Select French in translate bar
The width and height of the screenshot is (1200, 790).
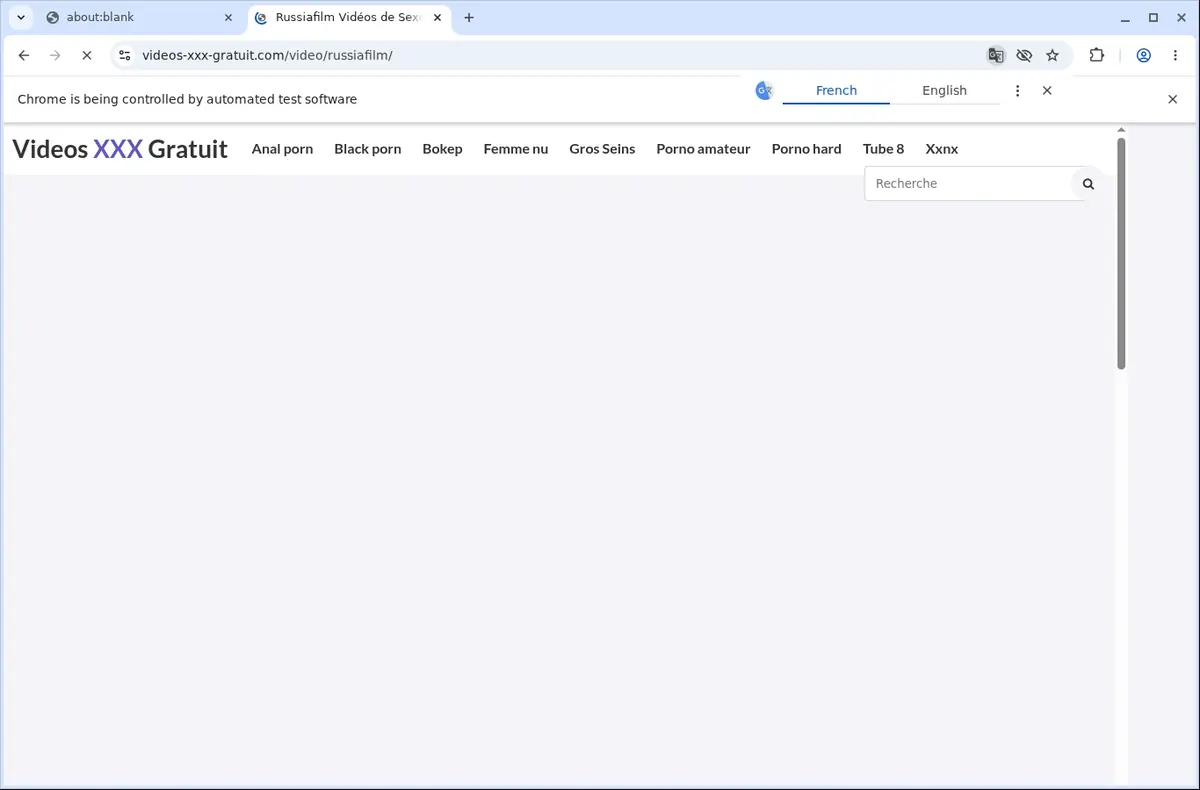point(836,91)
